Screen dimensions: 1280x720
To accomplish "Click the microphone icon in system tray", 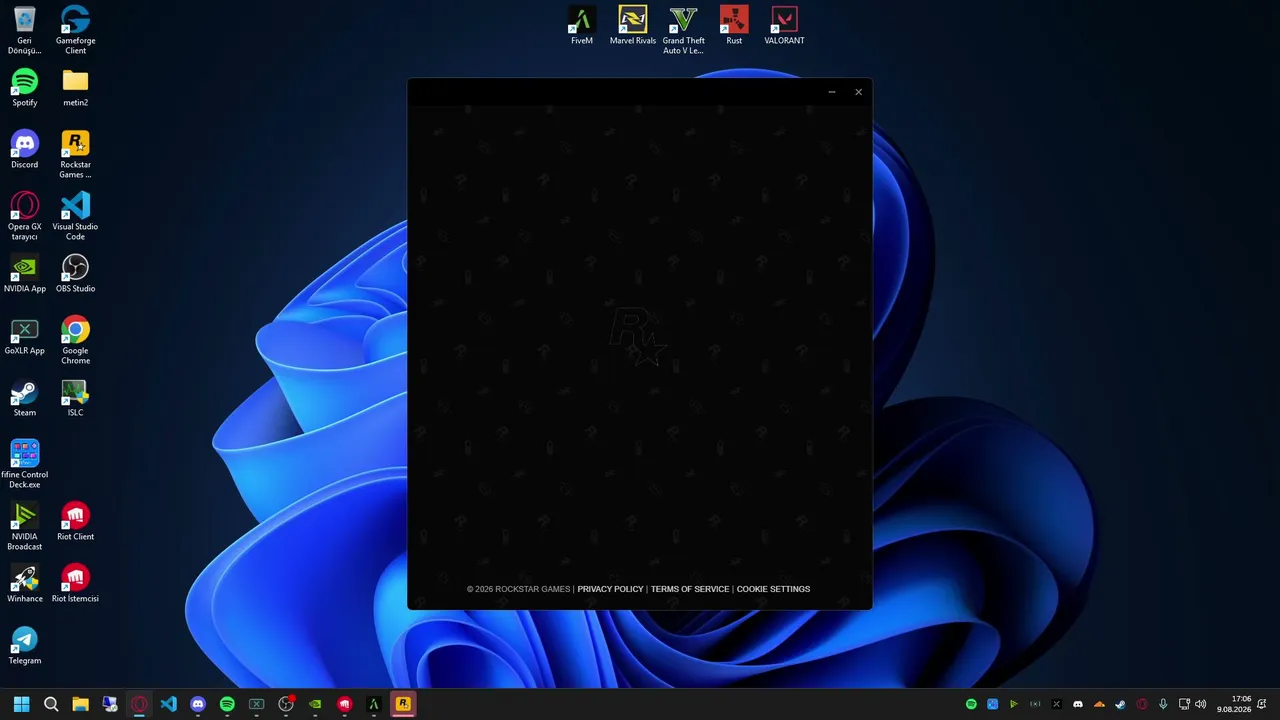I will tap(1163, 704).
